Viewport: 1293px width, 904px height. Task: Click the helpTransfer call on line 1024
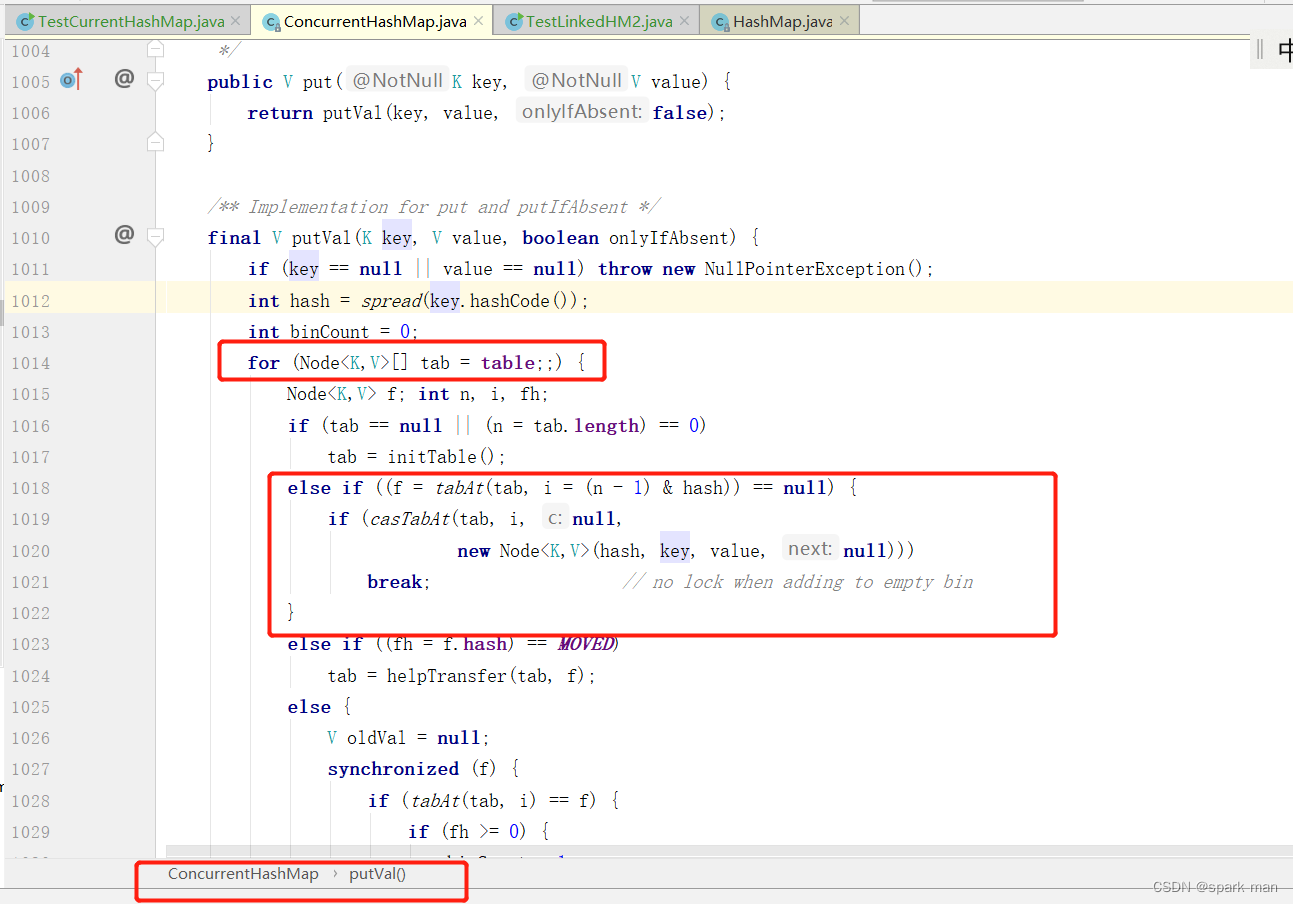click(x=448, y=676)
